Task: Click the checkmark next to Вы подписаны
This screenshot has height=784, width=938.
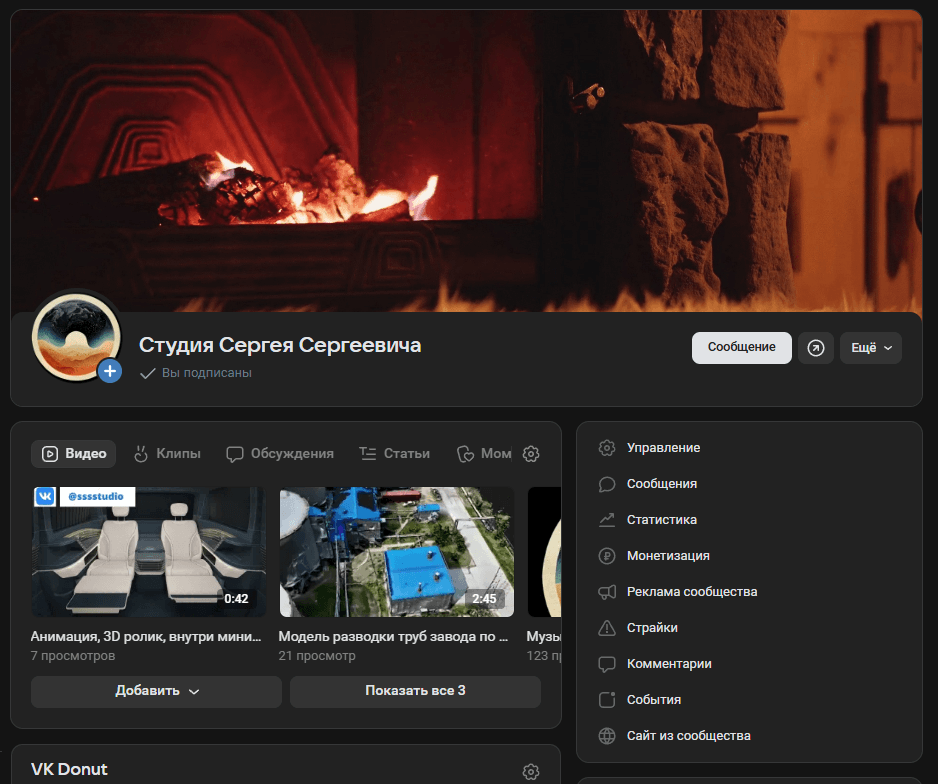Action: [x=147, y=373]
